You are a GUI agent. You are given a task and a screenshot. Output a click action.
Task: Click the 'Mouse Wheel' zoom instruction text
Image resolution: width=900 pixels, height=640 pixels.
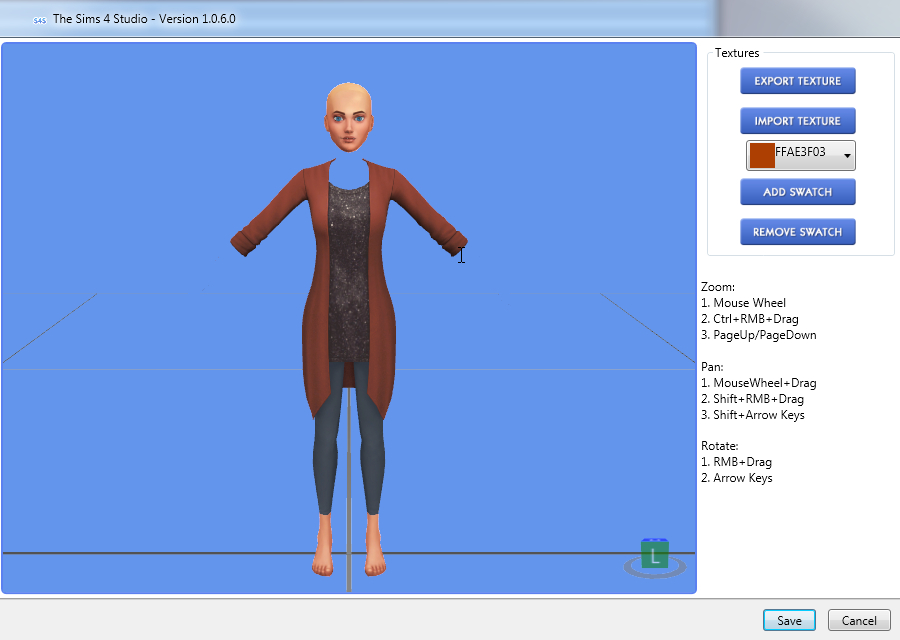pyautogui.click(x=750, y=303)
